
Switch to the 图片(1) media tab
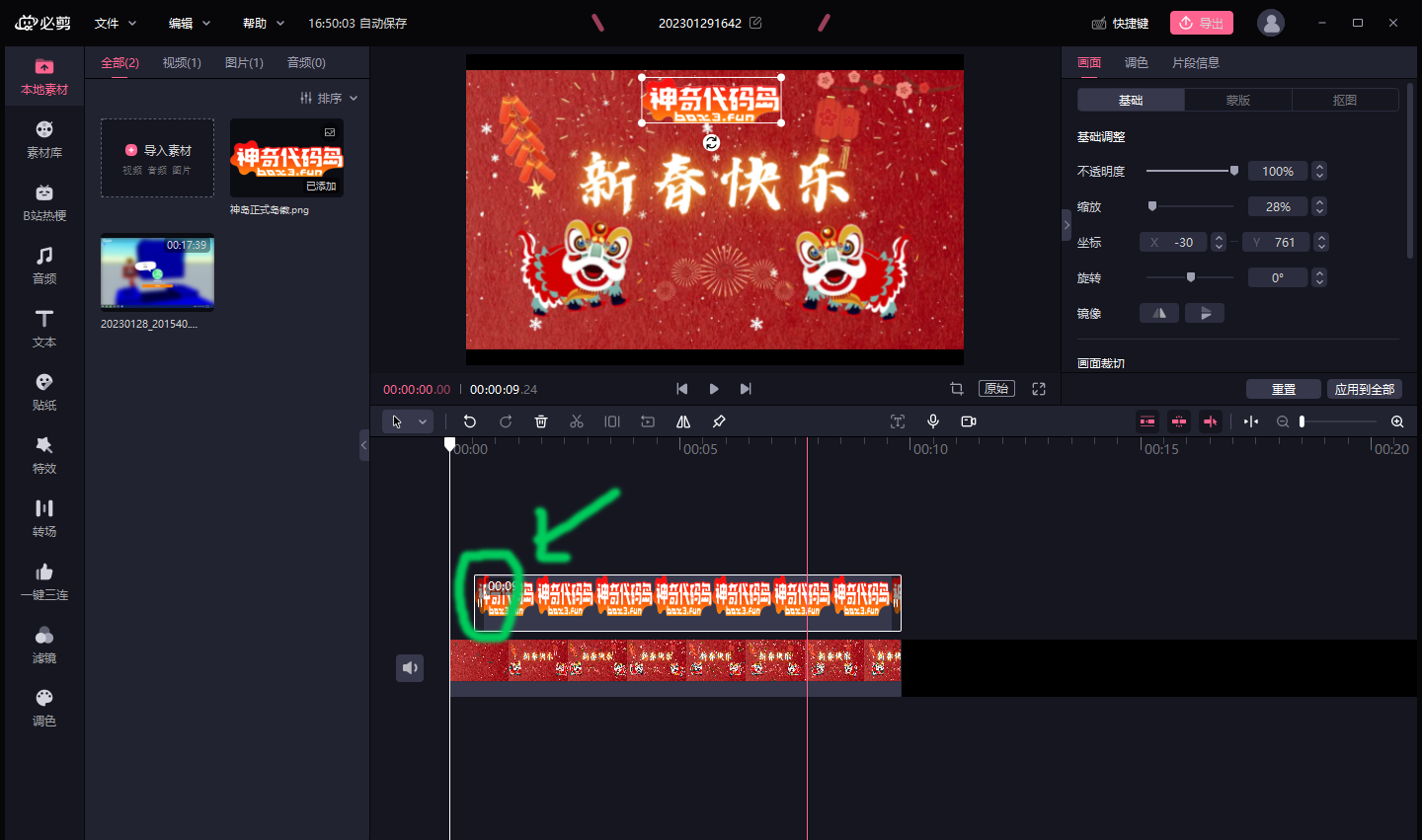pos(244,63)
